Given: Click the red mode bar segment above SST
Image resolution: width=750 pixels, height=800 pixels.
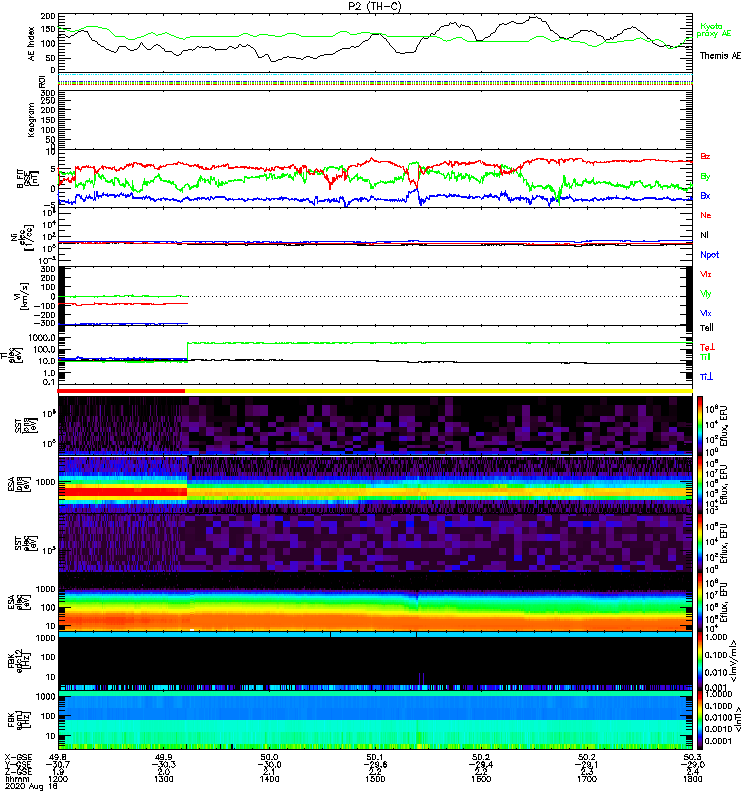Looking at the screenshot, I should click(x=121, y=391).
